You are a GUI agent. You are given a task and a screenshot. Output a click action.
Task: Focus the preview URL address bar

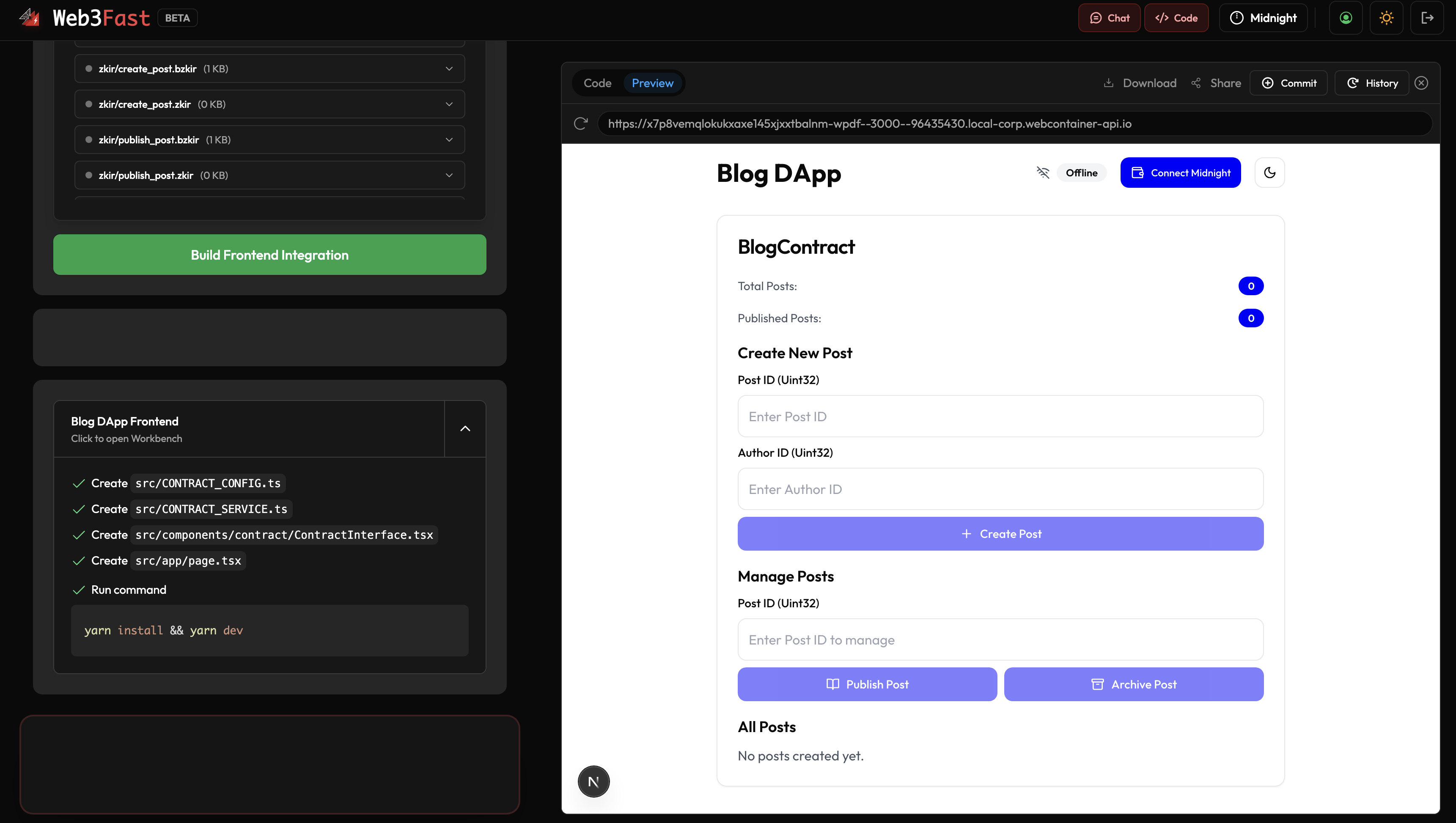pyautogui.click(x=1014, y=123)
